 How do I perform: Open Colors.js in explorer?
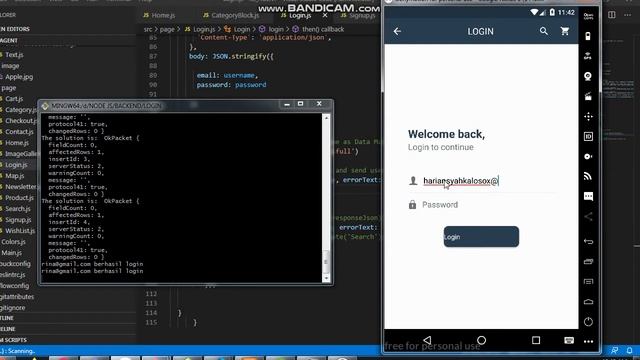point(13,242)
